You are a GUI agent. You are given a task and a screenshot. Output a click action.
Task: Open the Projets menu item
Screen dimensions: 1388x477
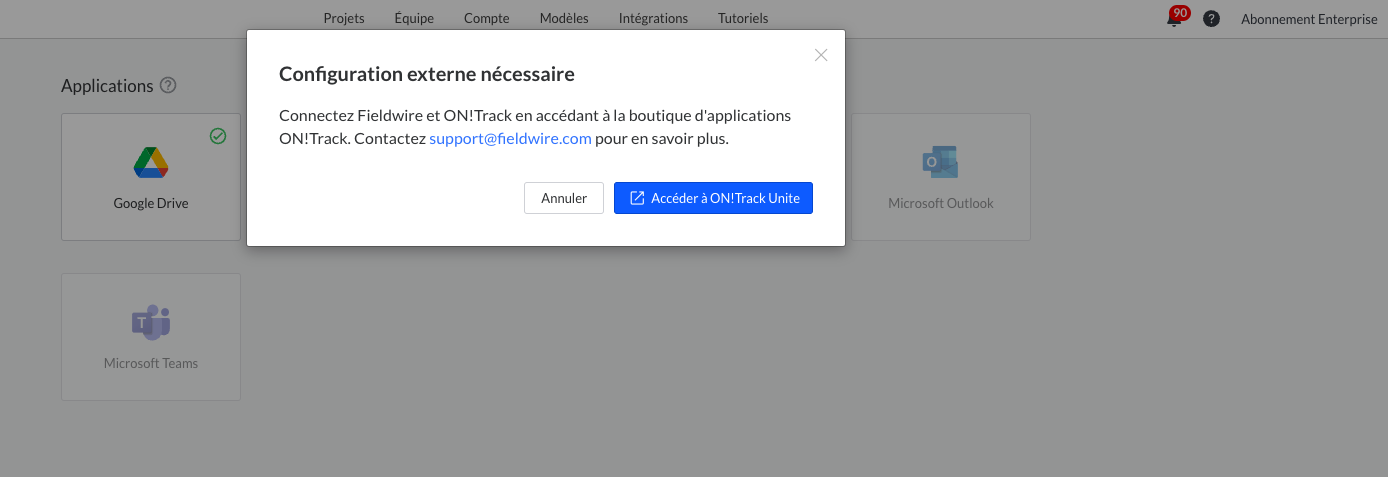pyautogui.click(x=344, y=18)
